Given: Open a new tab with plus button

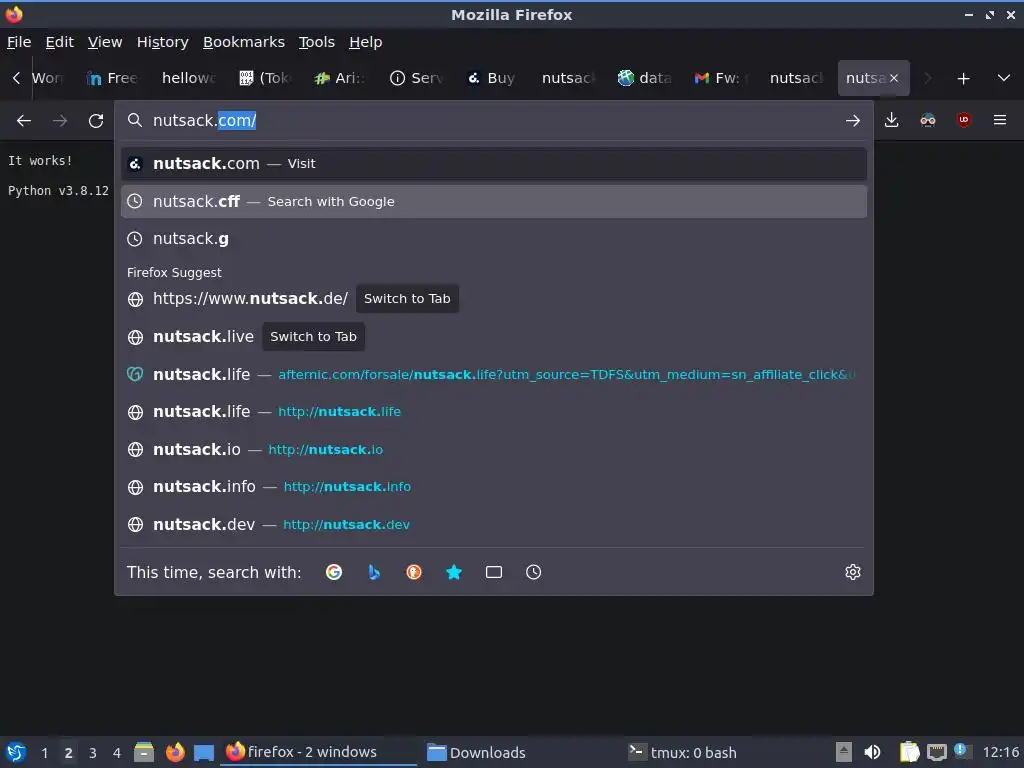Looking at the screenshot, I should [x=963, y=78].
